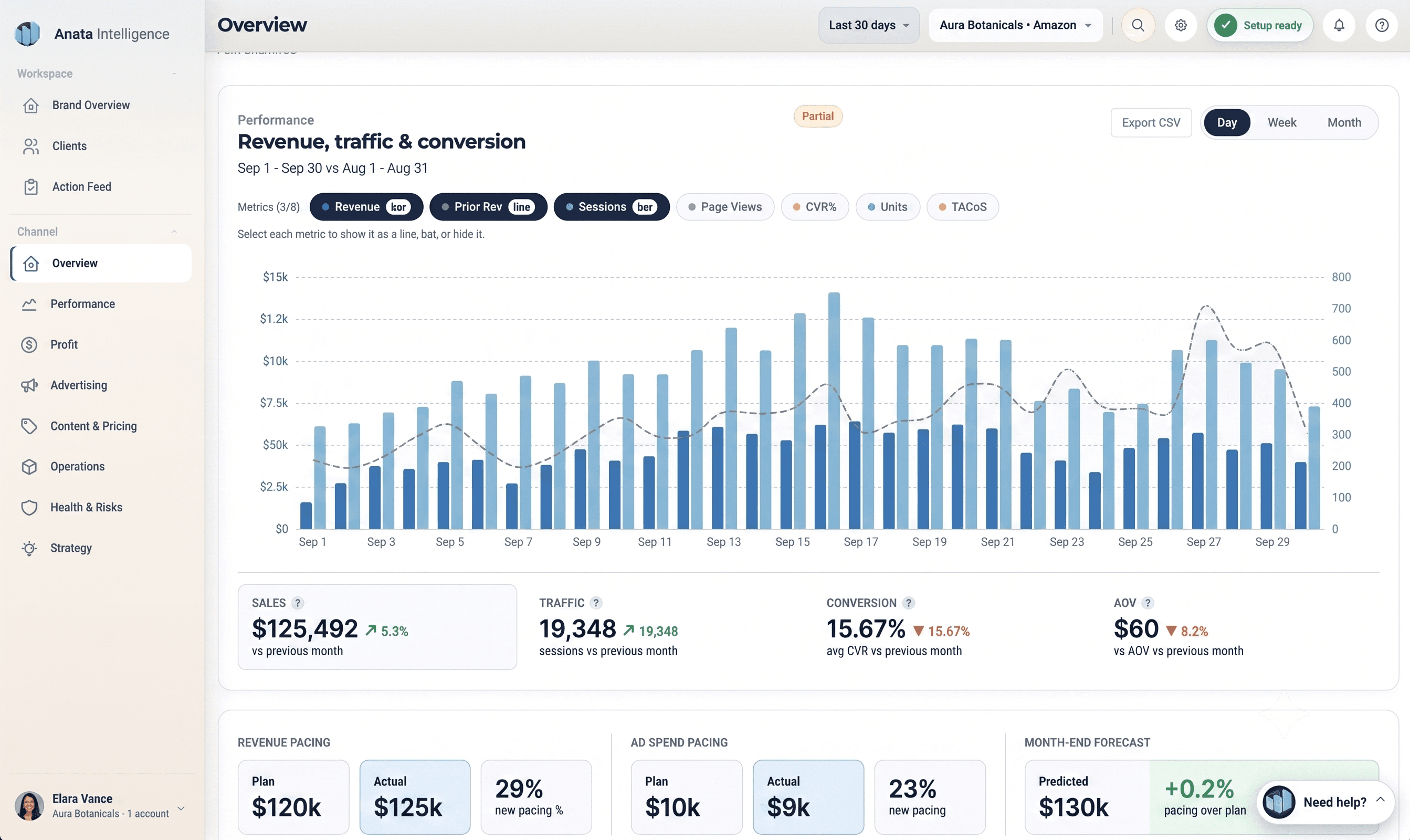Click the Health & Risks shield icon
The height and width of the screenshot is (840, 1410).
29,507
